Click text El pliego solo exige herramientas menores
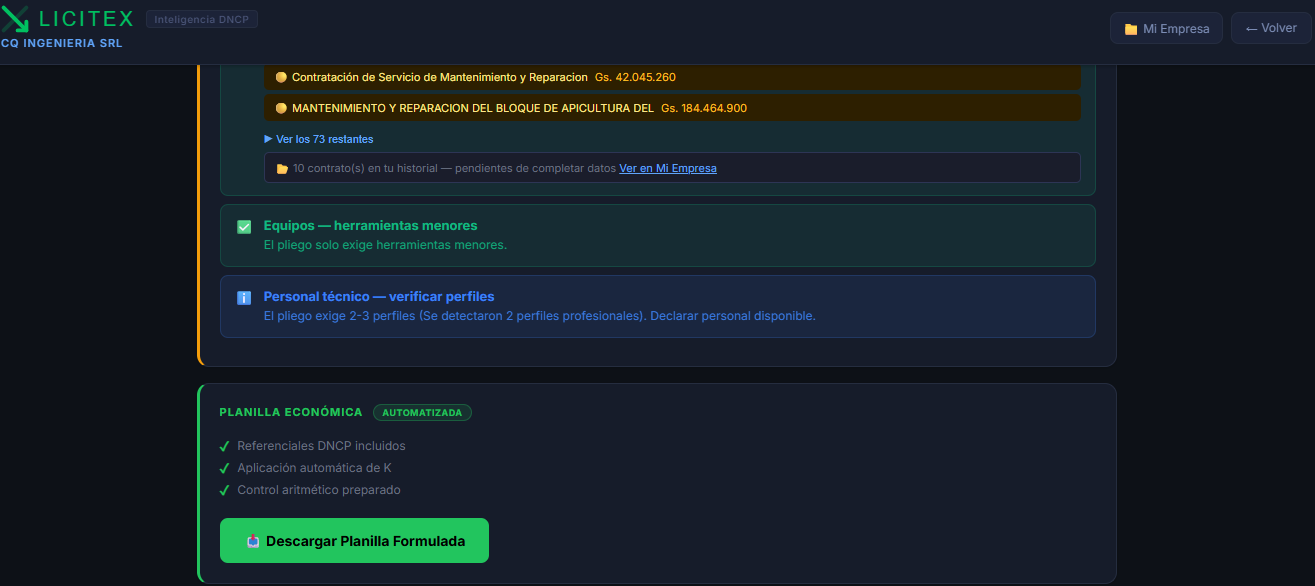Viewport: 1315px width, 586px height. pyautogui.click(x=385, y=245)
